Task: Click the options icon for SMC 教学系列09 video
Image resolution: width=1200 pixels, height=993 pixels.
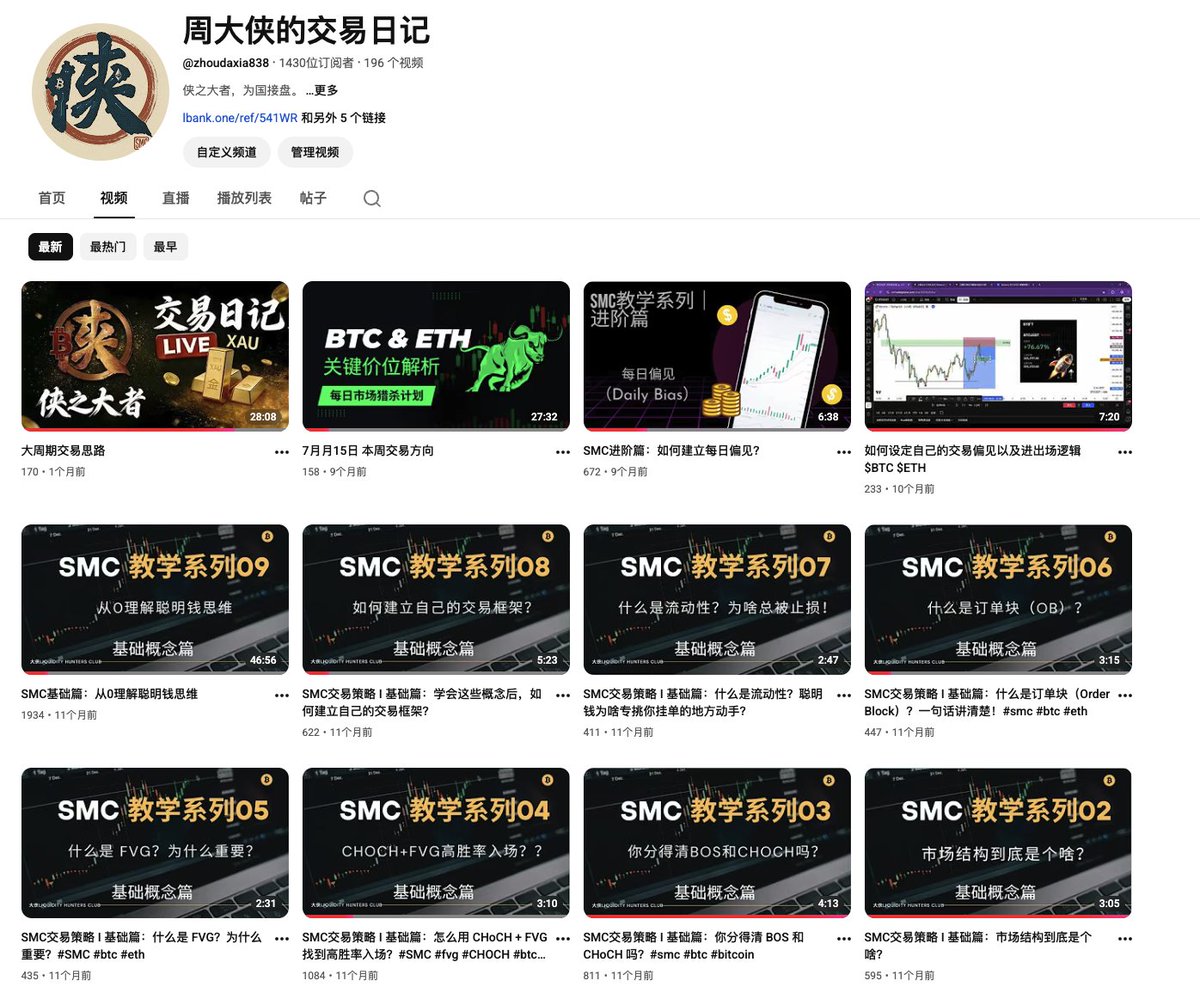Action: 281,693
